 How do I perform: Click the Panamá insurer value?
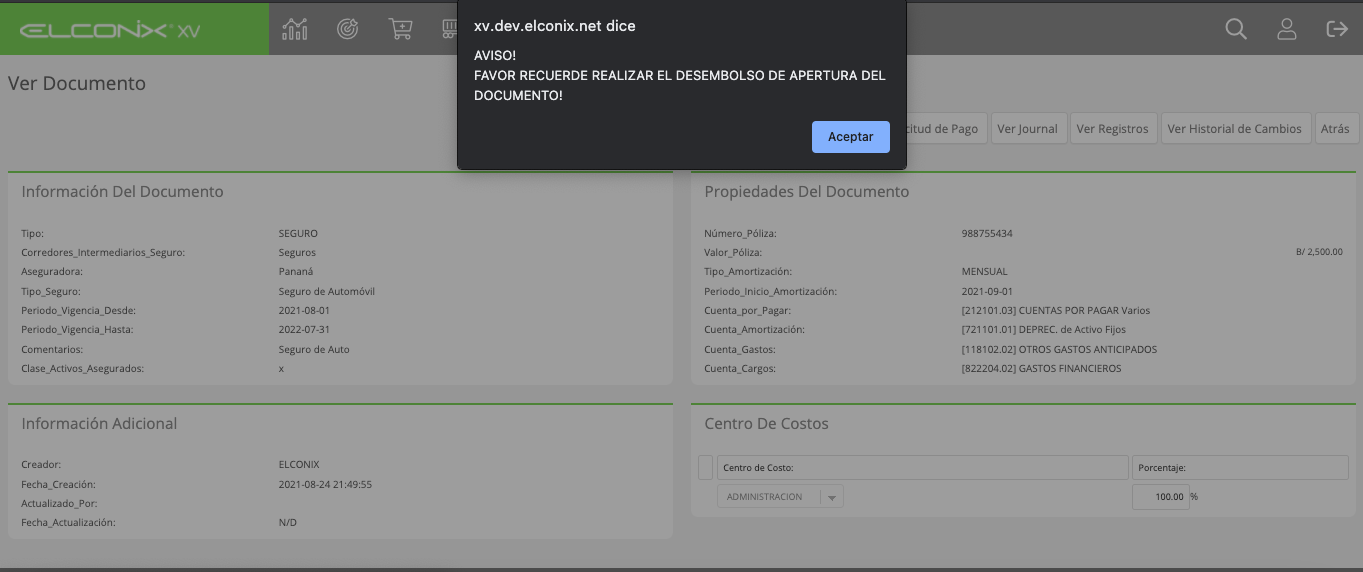click(x=296, y=272)
